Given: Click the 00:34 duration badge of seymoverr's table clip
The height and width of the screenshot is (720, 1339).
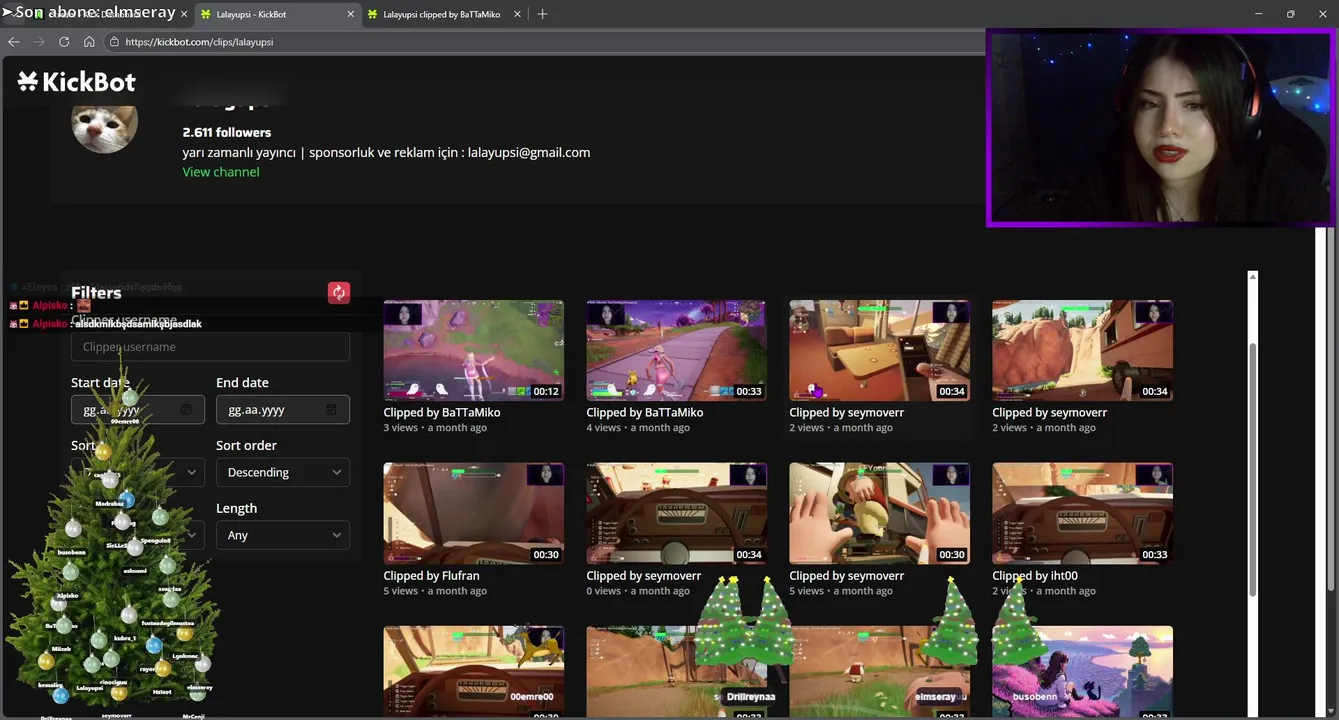Looking at the screenshot, I should [951, 391].
